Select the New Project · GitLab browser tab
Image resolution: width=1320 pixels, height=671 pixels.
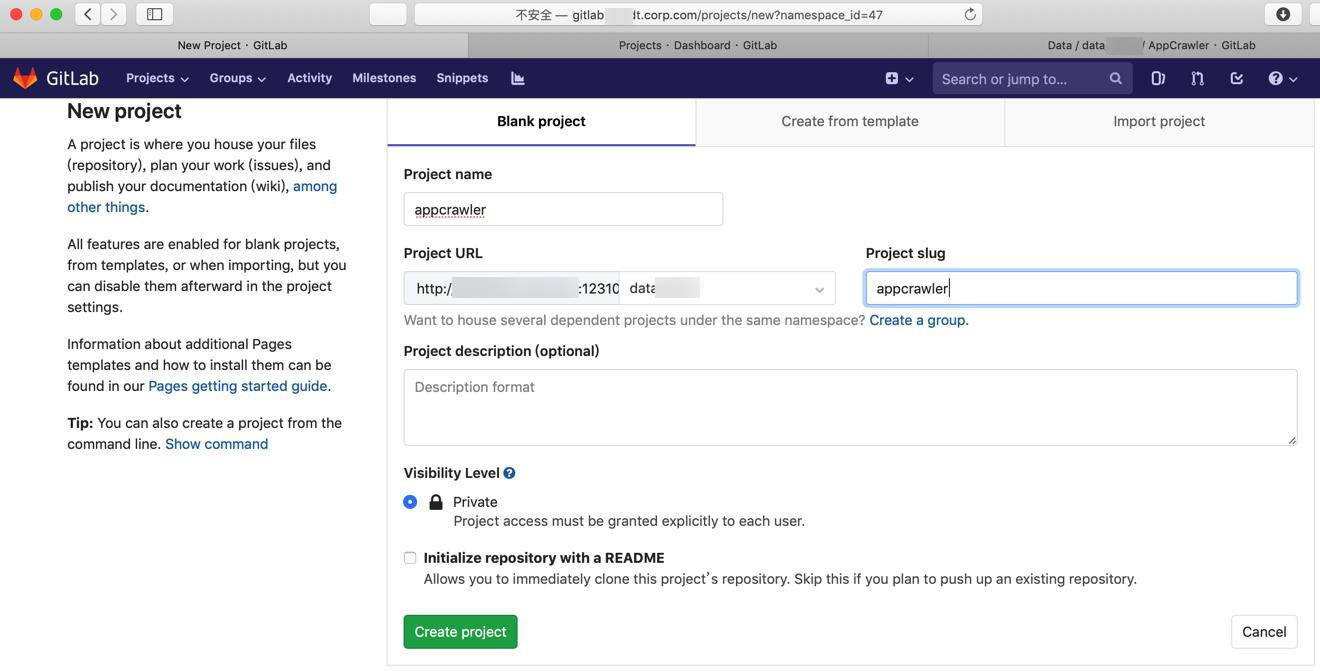233,45
